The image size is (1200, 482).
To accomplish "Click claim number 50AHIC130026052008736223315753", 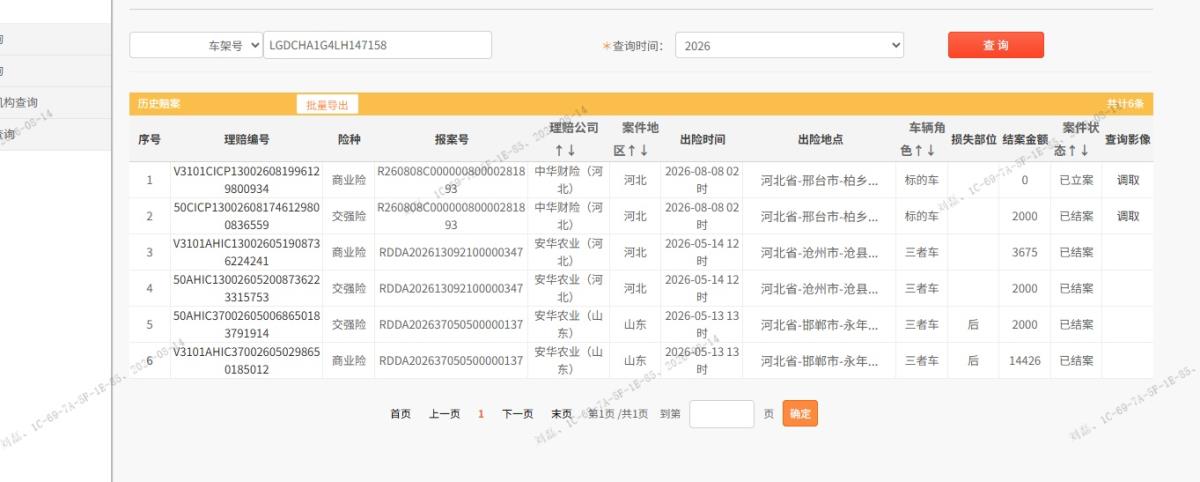I will pyautogui.click(x=246, y=288).
